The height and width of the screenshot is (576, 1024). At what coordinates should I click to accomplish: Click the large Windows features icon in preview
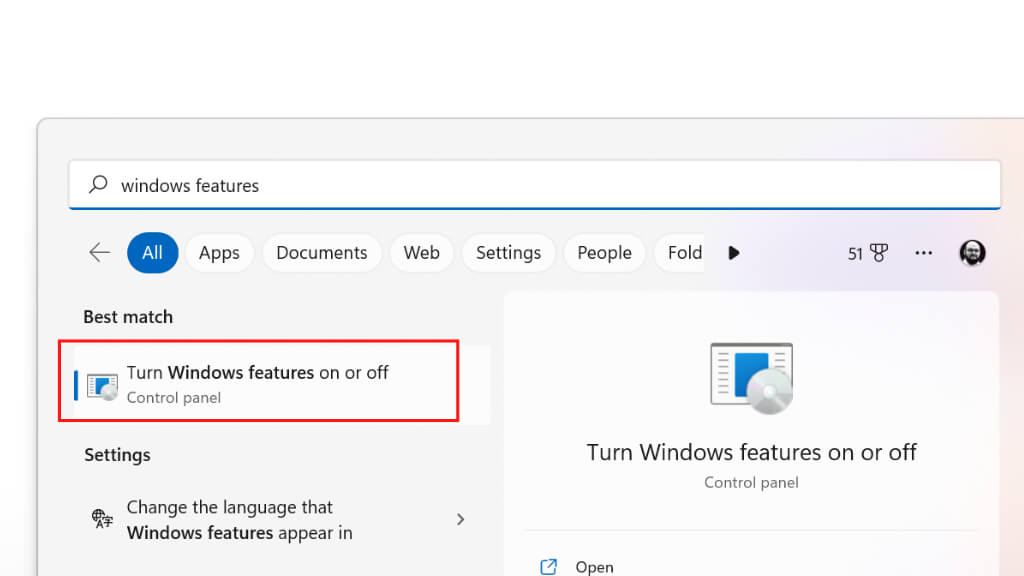coord(751,378)
